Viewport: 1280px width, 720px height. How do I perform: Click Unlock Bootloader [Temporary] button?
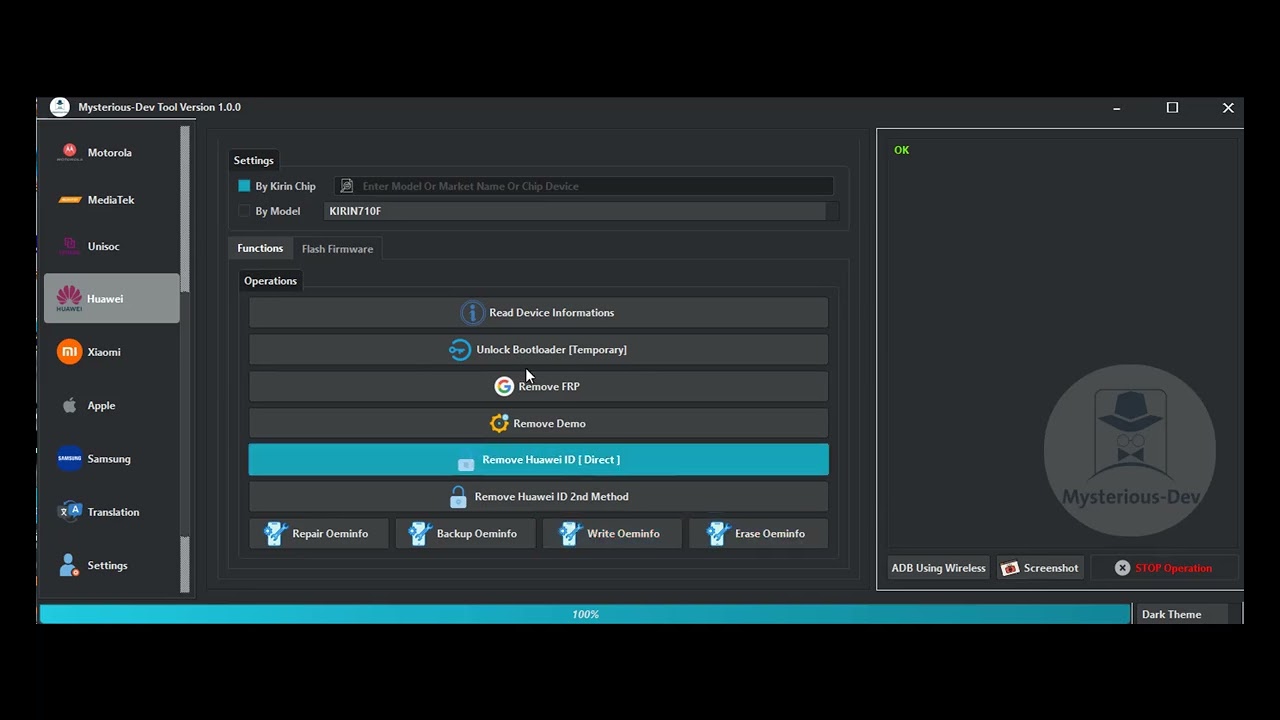pyautogui.click(x=538, y=350)
